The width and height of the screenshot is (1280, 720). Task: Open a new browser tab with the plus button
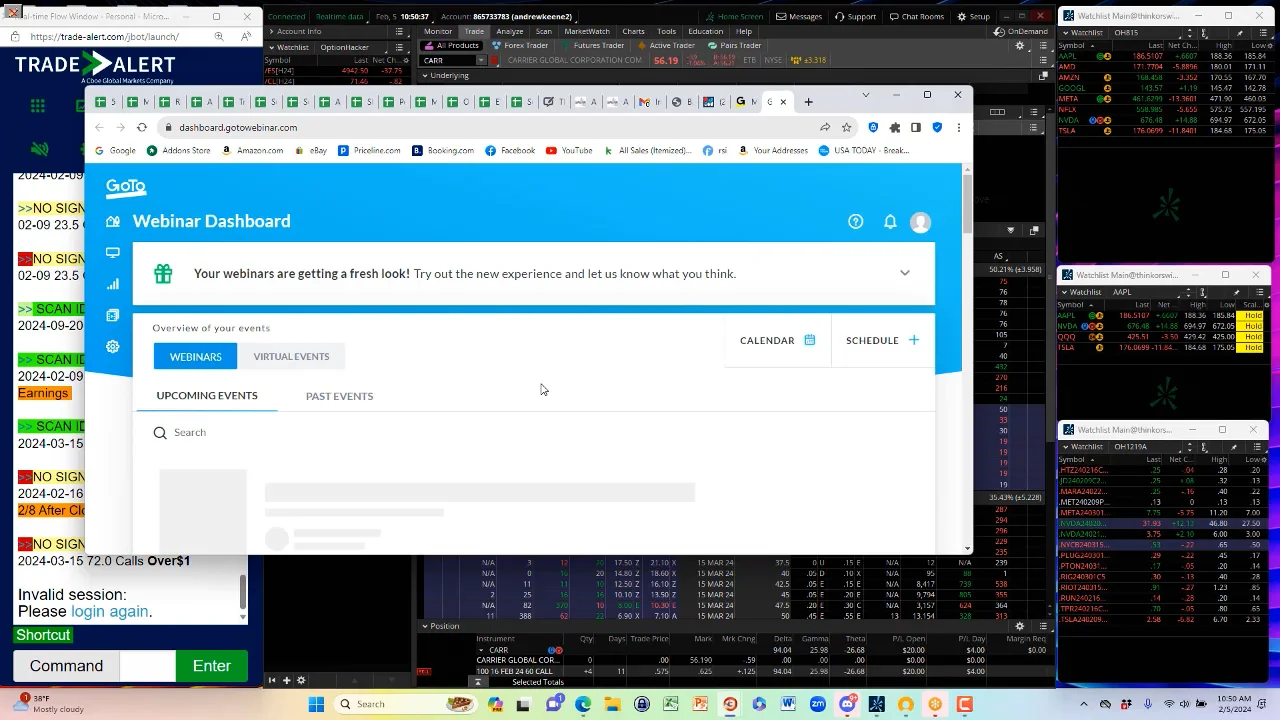pos(809,101)
